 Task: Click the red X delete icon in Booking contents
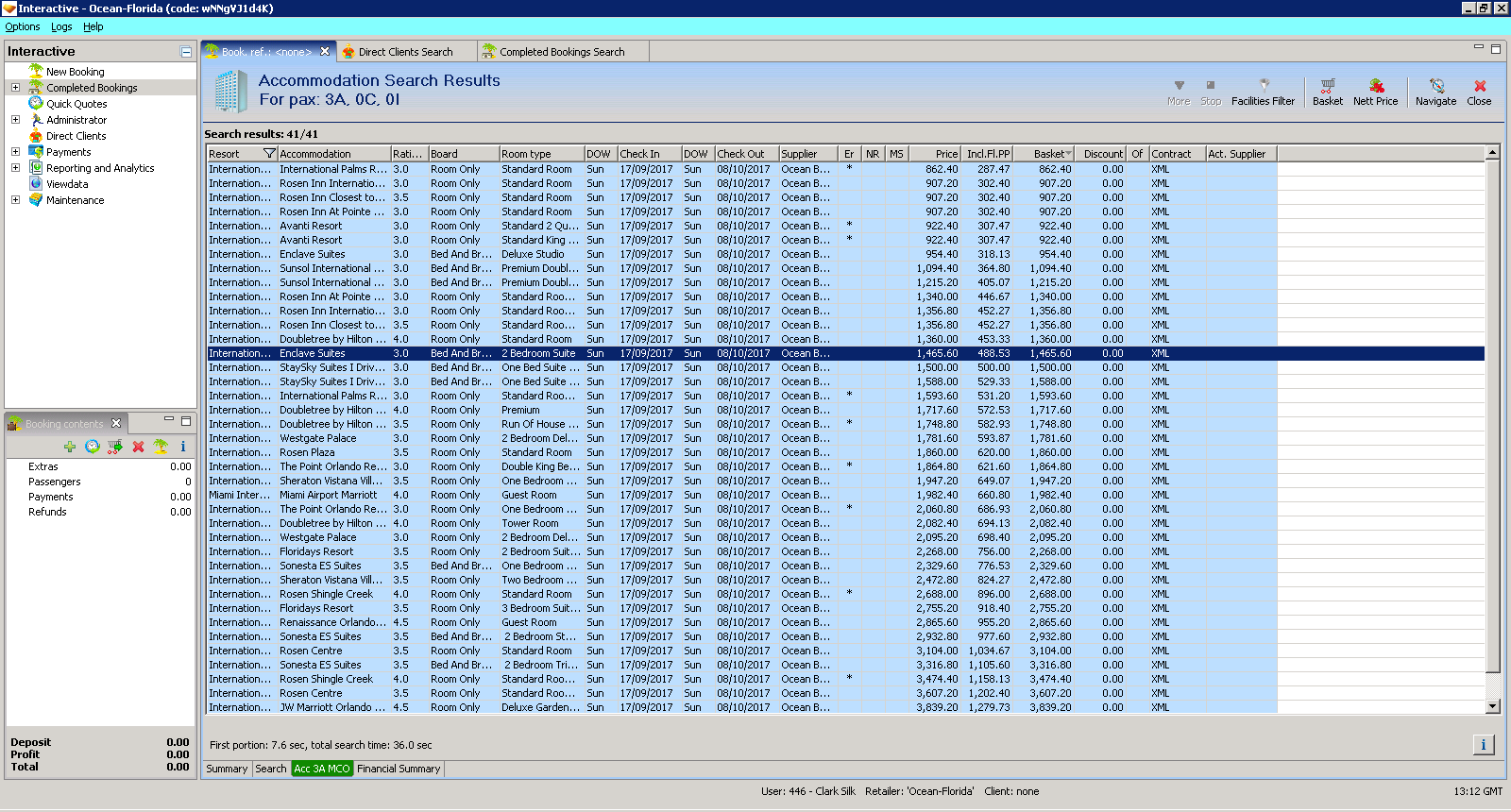[138, 447]
